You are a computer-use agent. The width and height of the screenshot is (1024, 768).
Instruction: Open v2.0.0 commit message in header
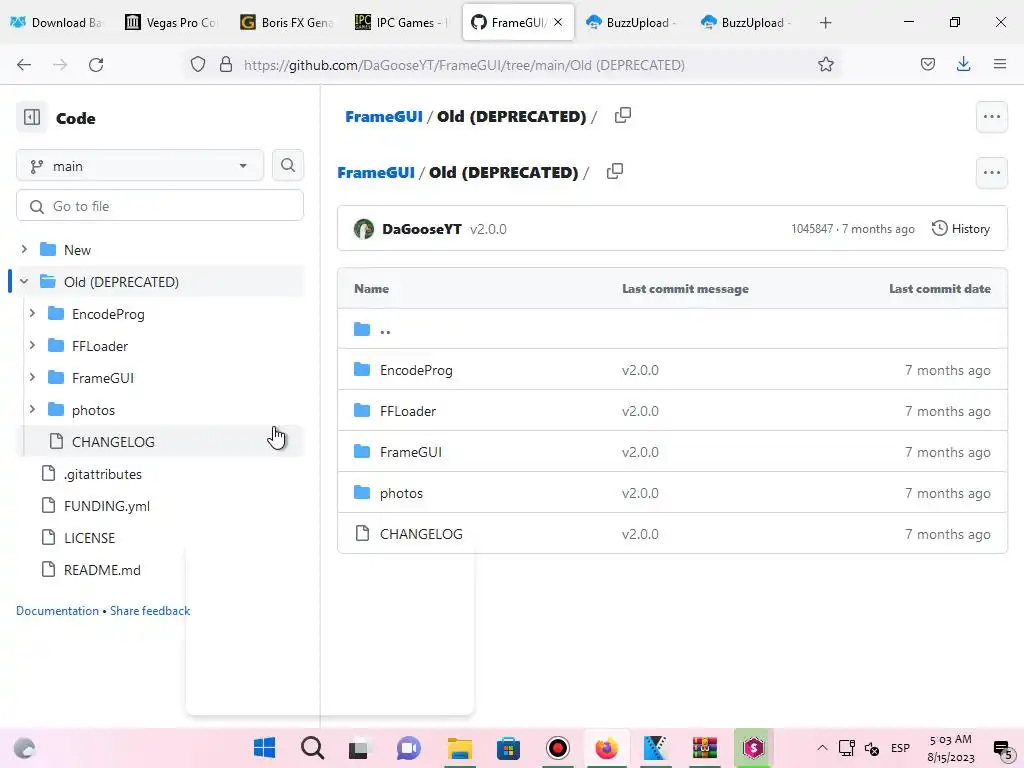pyautogui.click(x=488, y=229)
